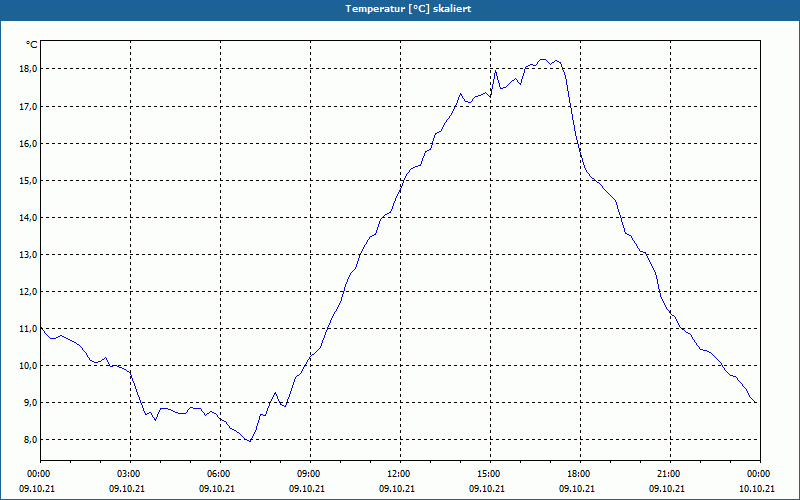This screenshot has width=800, height=500.
Task: Select the '9,0' y-axis label
Action: tap(30, 403)
